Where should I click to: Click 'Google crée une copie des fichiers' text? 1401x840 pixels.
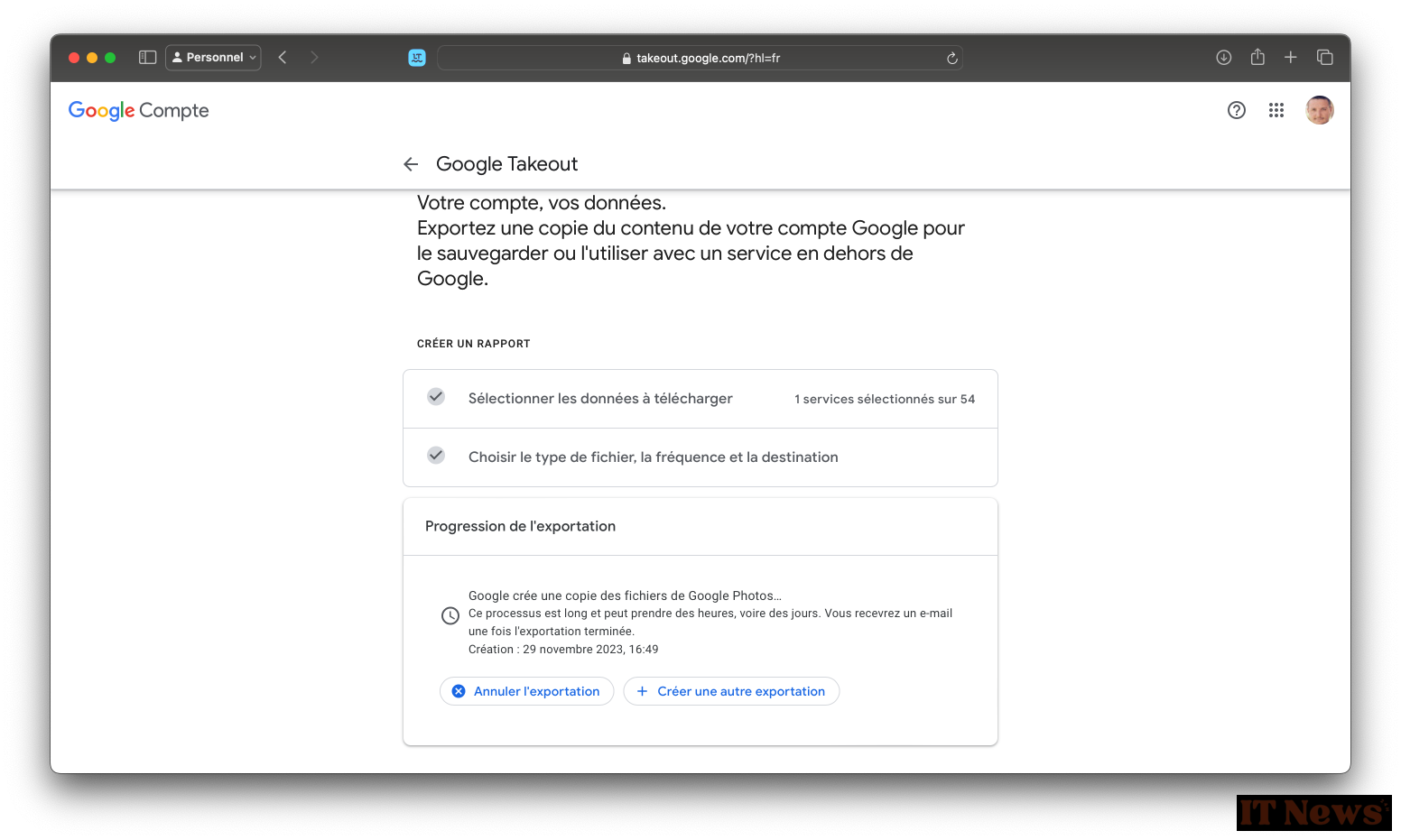click(x=625, y=595)
